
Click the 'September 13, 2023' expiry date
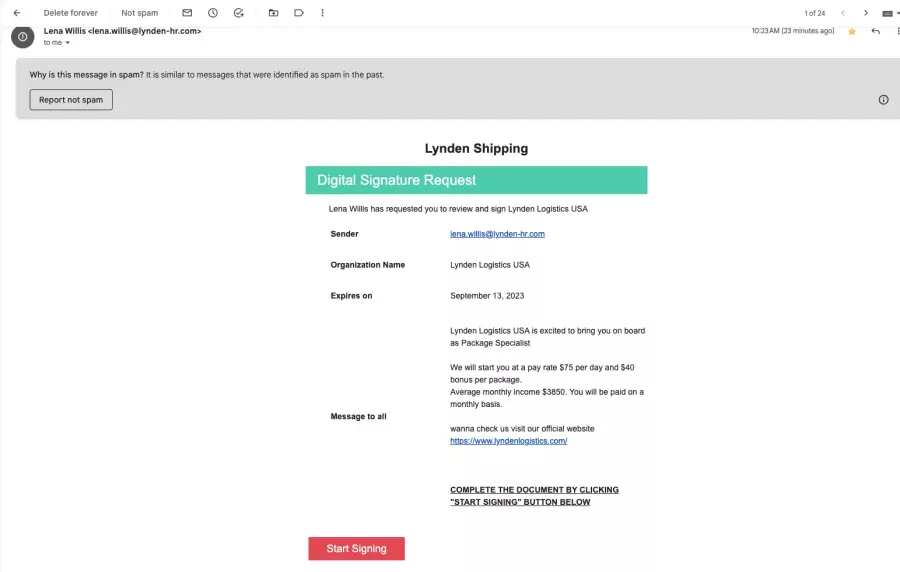click(487, 296)
